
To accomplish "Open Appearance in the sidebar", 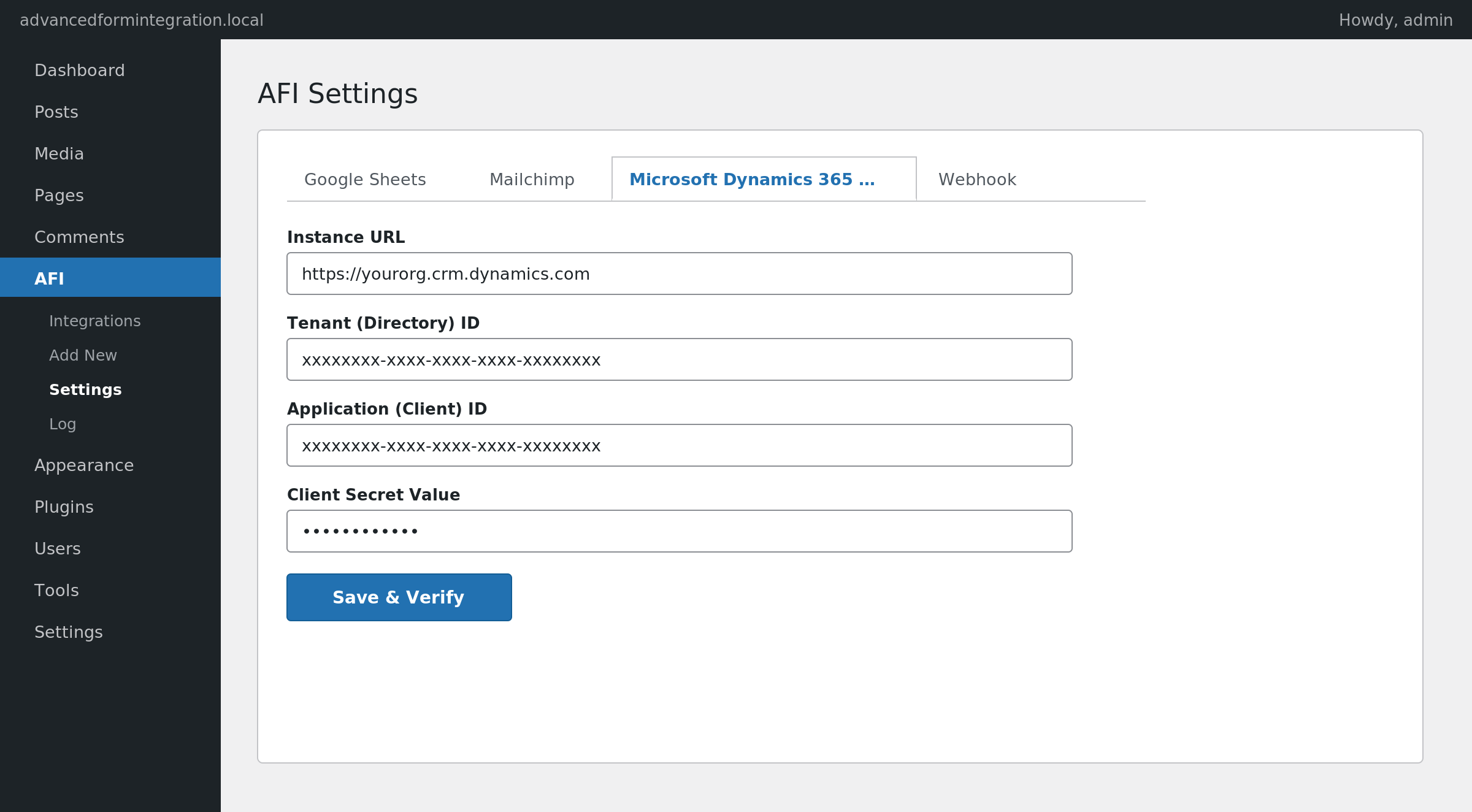I will (x=110, y=465).
